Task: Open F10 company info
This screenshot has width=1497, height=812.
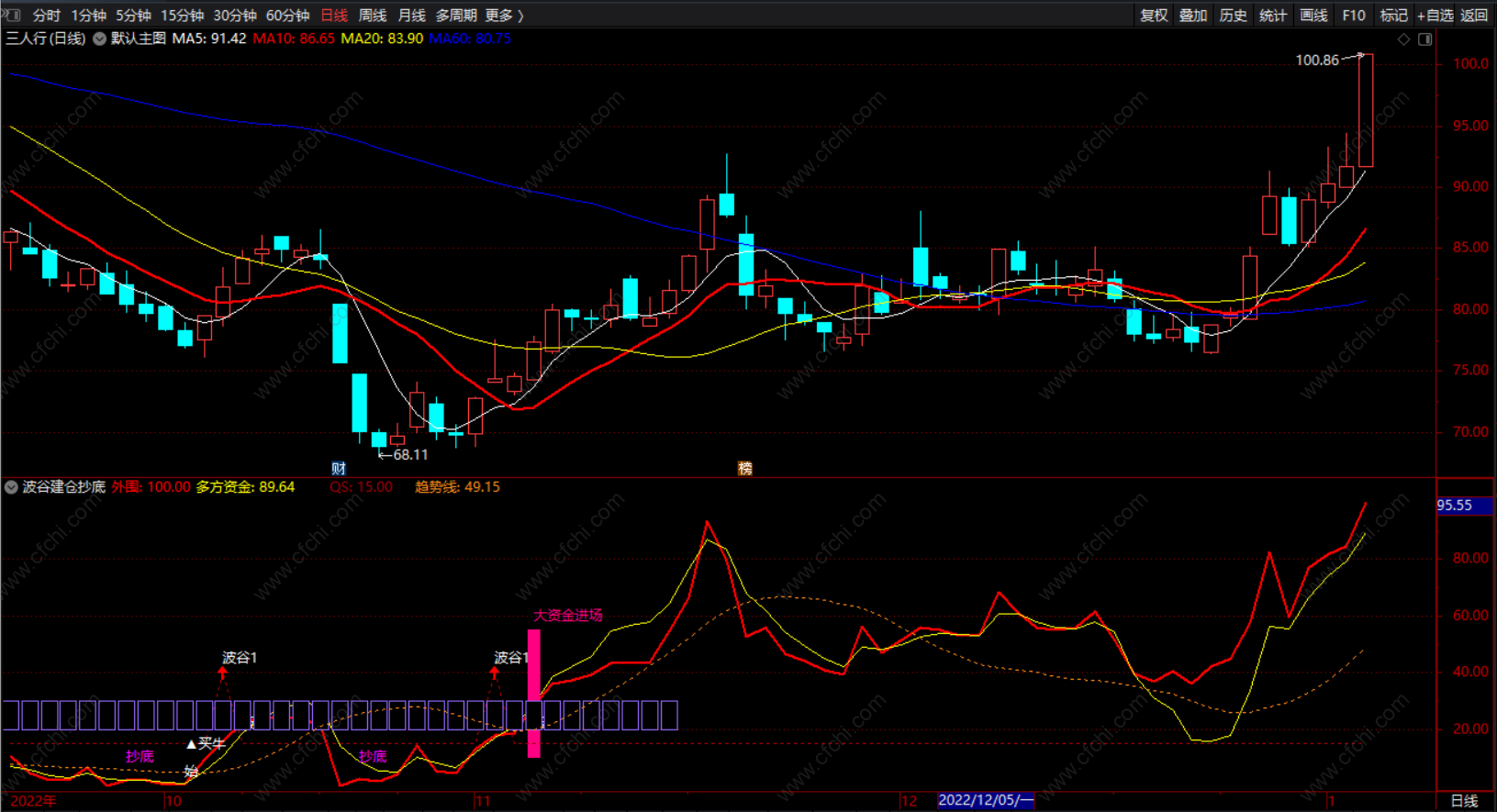Action: click(x=1354, y=16)
